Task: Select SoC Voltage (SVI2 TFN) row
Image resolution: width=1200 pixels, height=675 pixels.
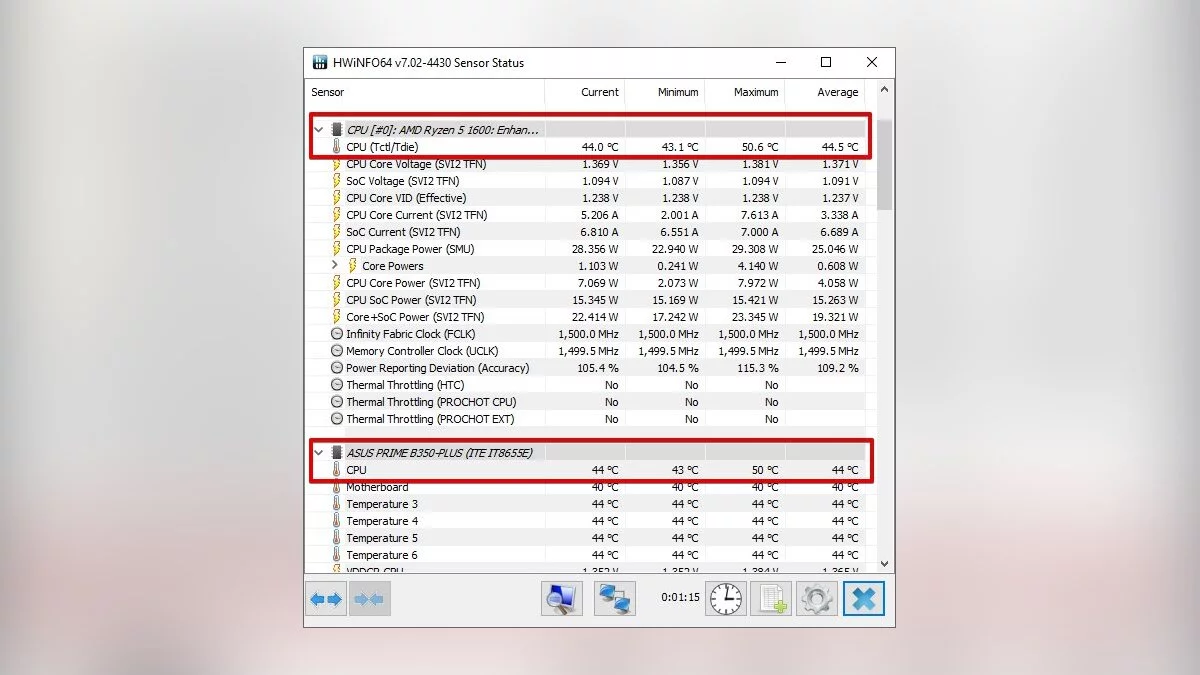Action: point(586,181)
